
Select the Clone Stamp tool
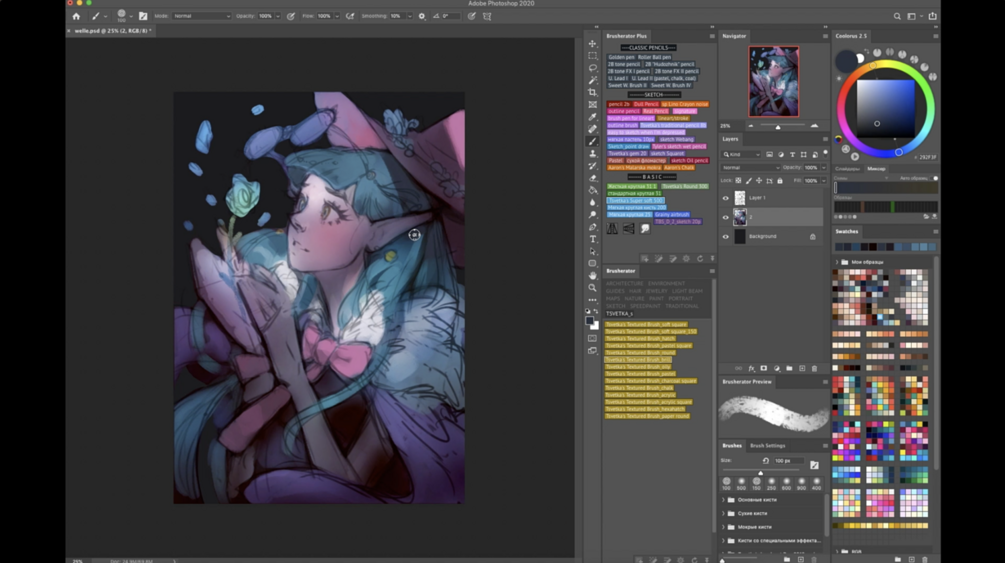[592, 153]
